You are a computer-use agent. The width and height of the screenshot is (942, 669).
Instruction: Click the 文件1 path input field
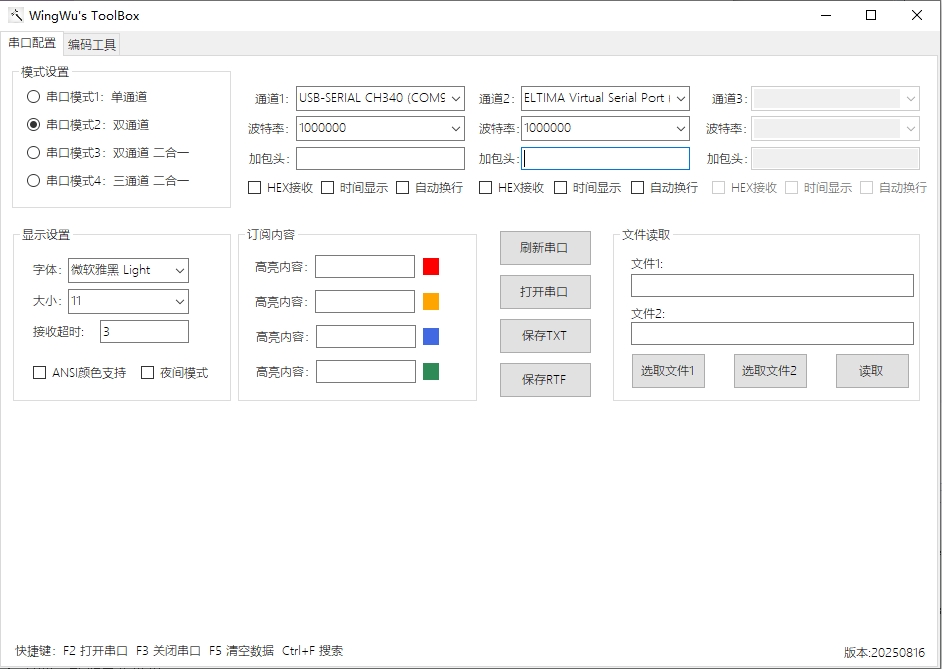[x=772, y=286]
